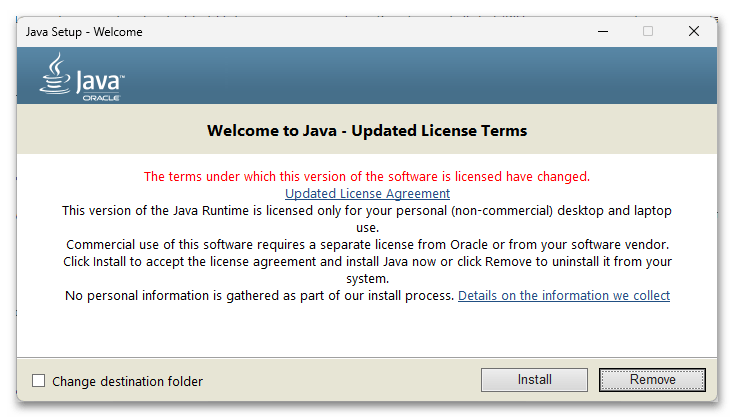The image size is (734, 418).
Task: Click the Java Setup - Welcome title
Action: [84, 32]
